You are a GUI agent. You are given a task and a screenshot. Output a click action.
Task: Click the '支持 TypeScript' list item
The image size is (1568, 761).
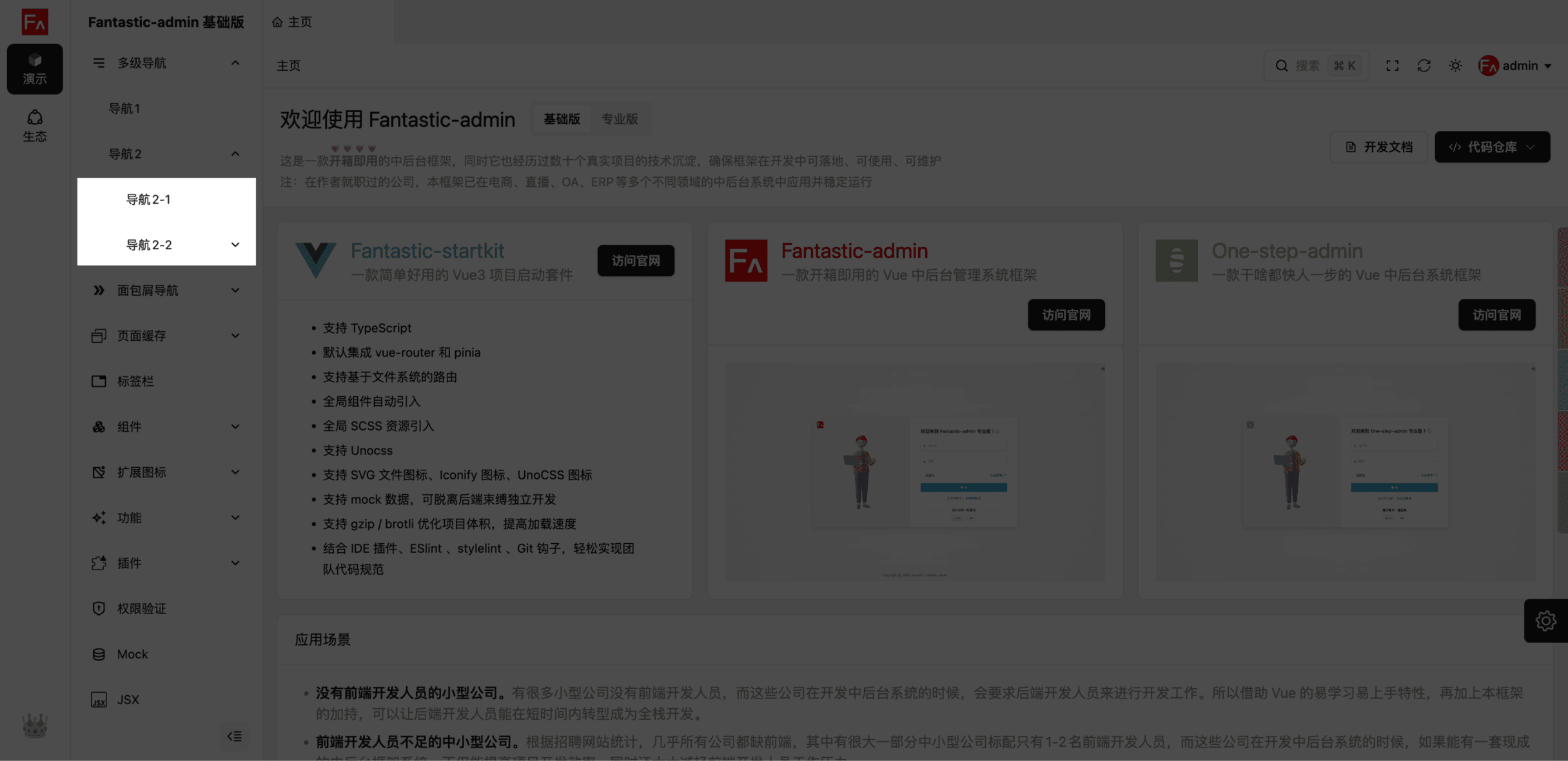(x=367, y=328)
